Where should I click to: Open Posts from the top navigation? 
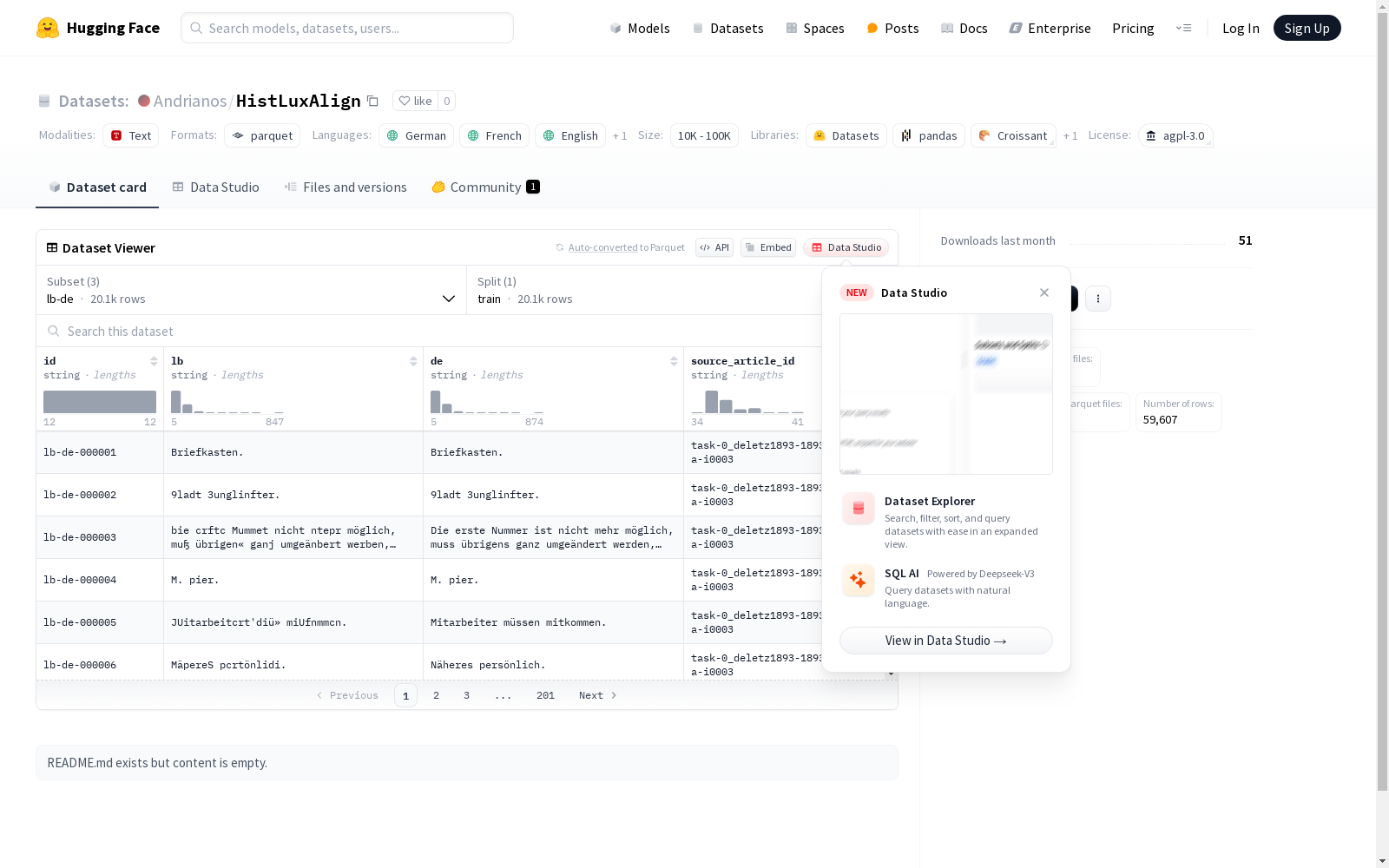[x=892, y=28]
